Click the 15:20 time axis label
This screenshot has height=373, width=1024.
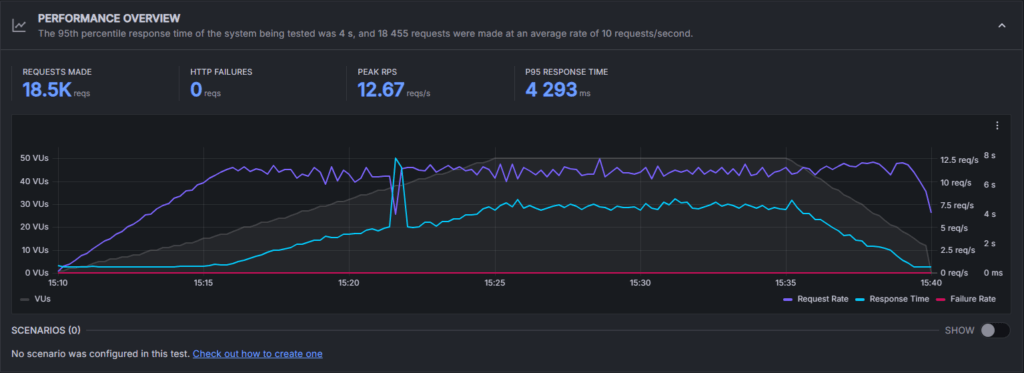tap(349, 283)
